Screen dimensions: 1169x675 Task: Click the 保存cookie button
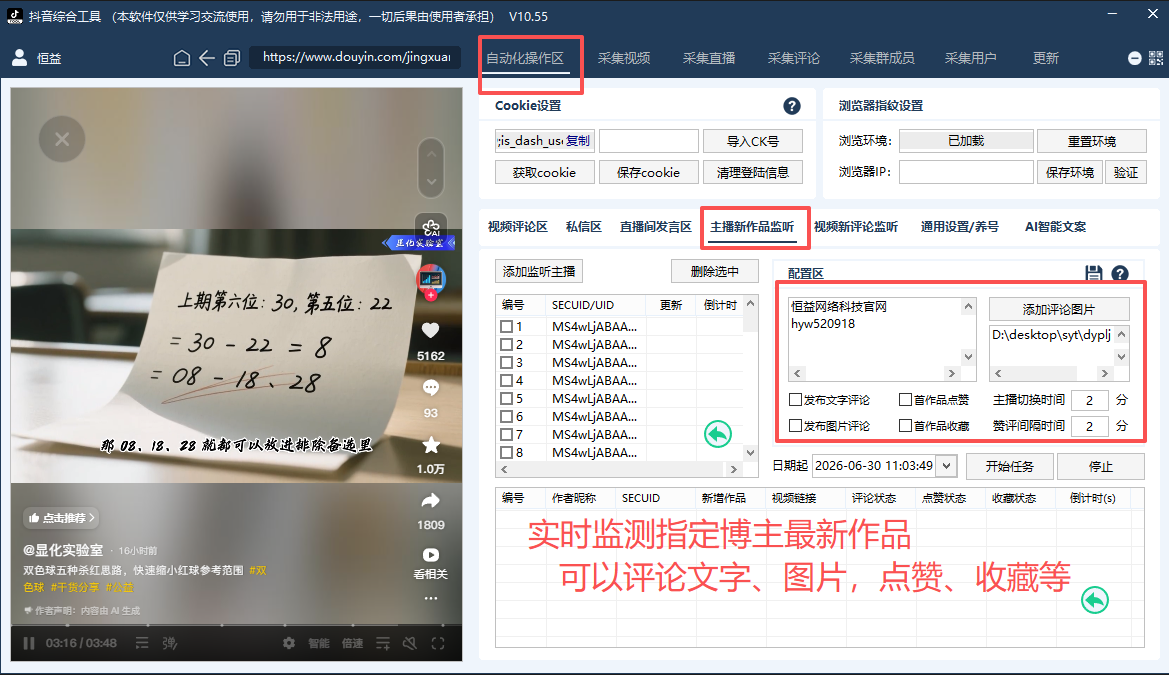(x=649, y=172)
